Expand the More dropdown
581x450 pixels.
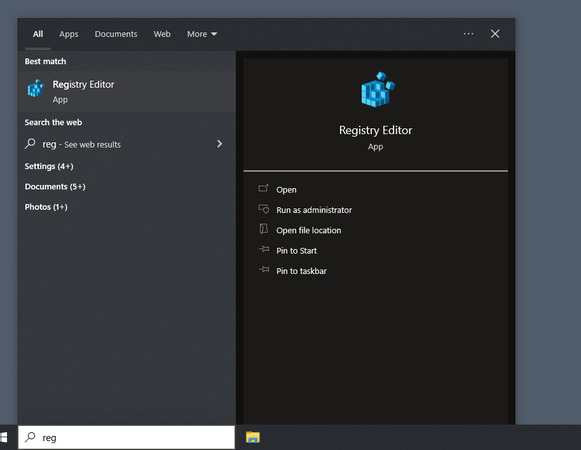tap(202, 34)
